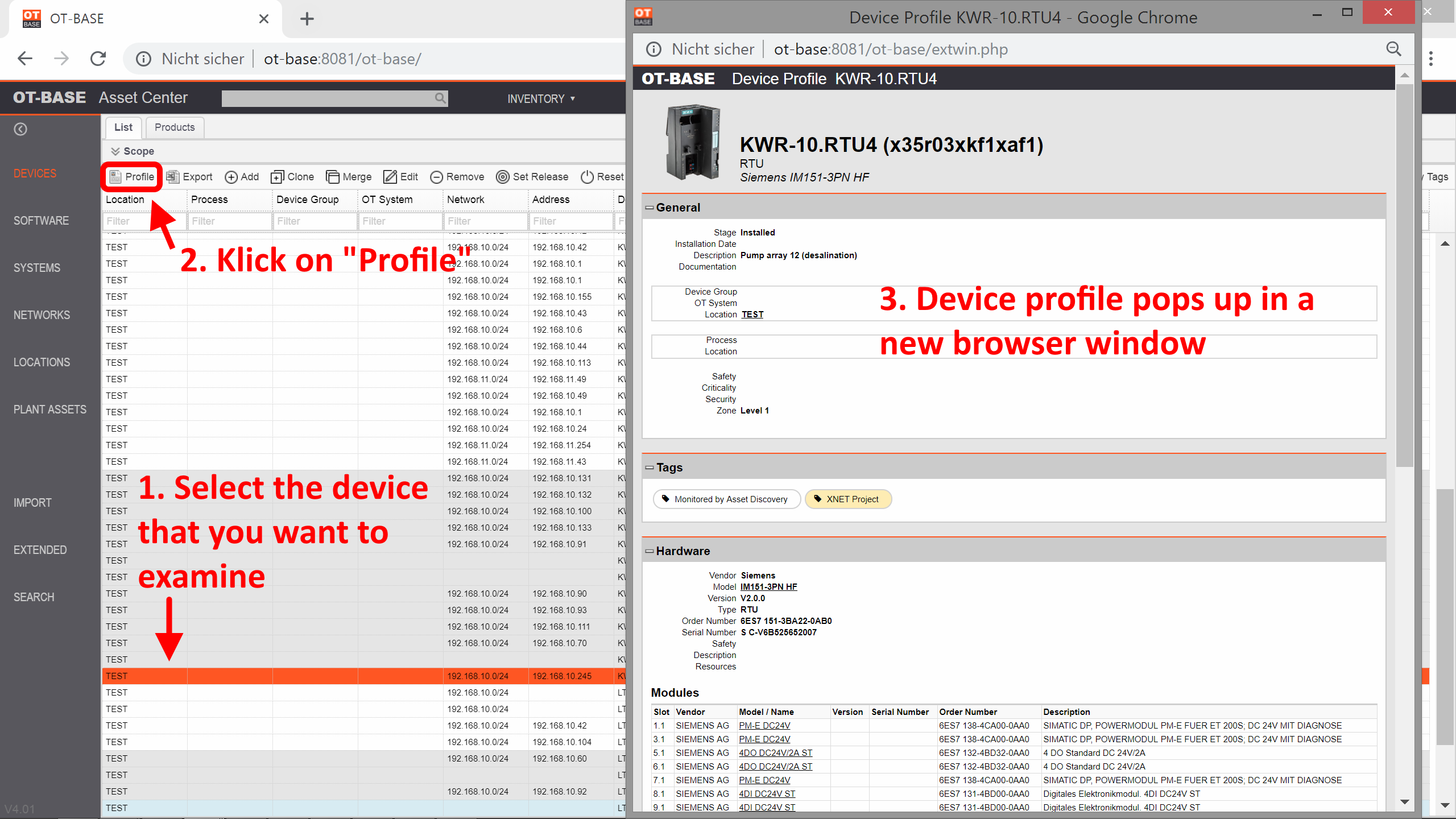Screen dimensions: 1456x819
Task: Follow the TEST location link
Action: pos(752,315)
